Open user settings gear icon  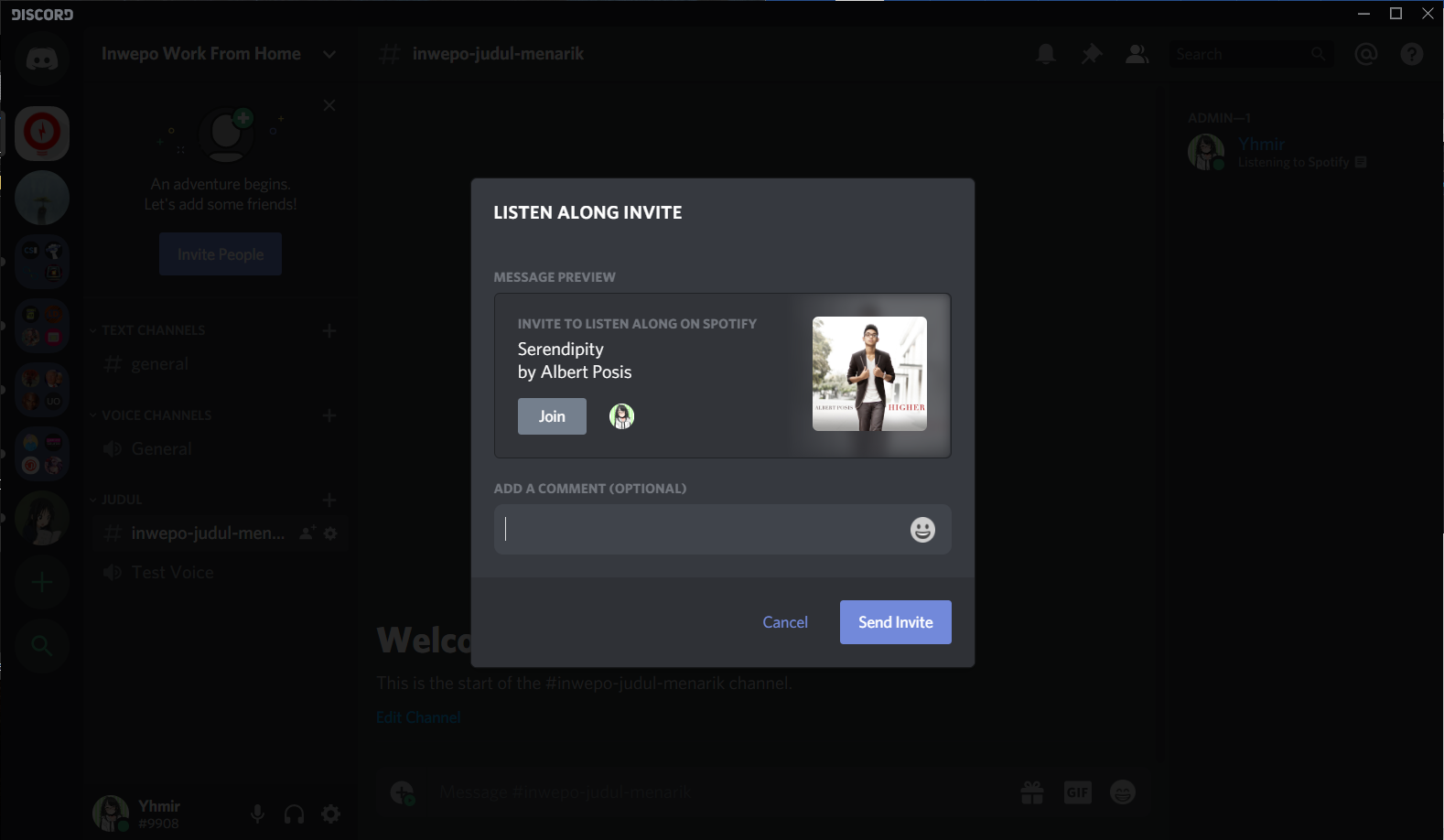tap(331, 813)
